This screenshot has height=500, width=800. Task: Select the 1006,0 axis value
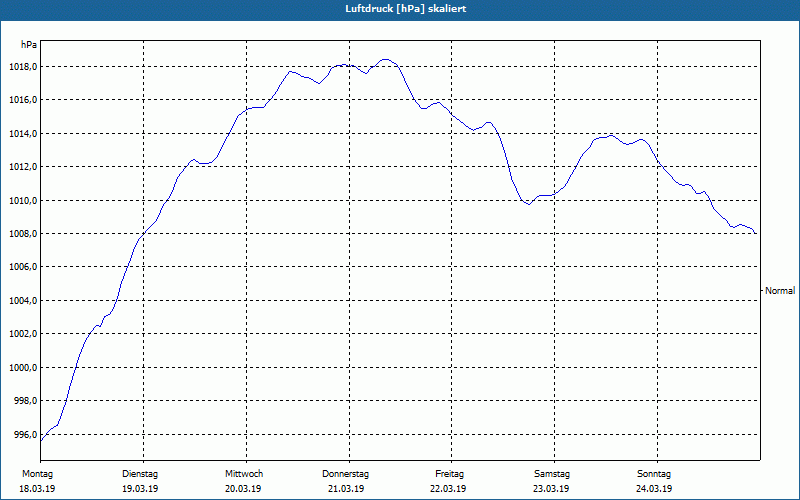(23, 267)
